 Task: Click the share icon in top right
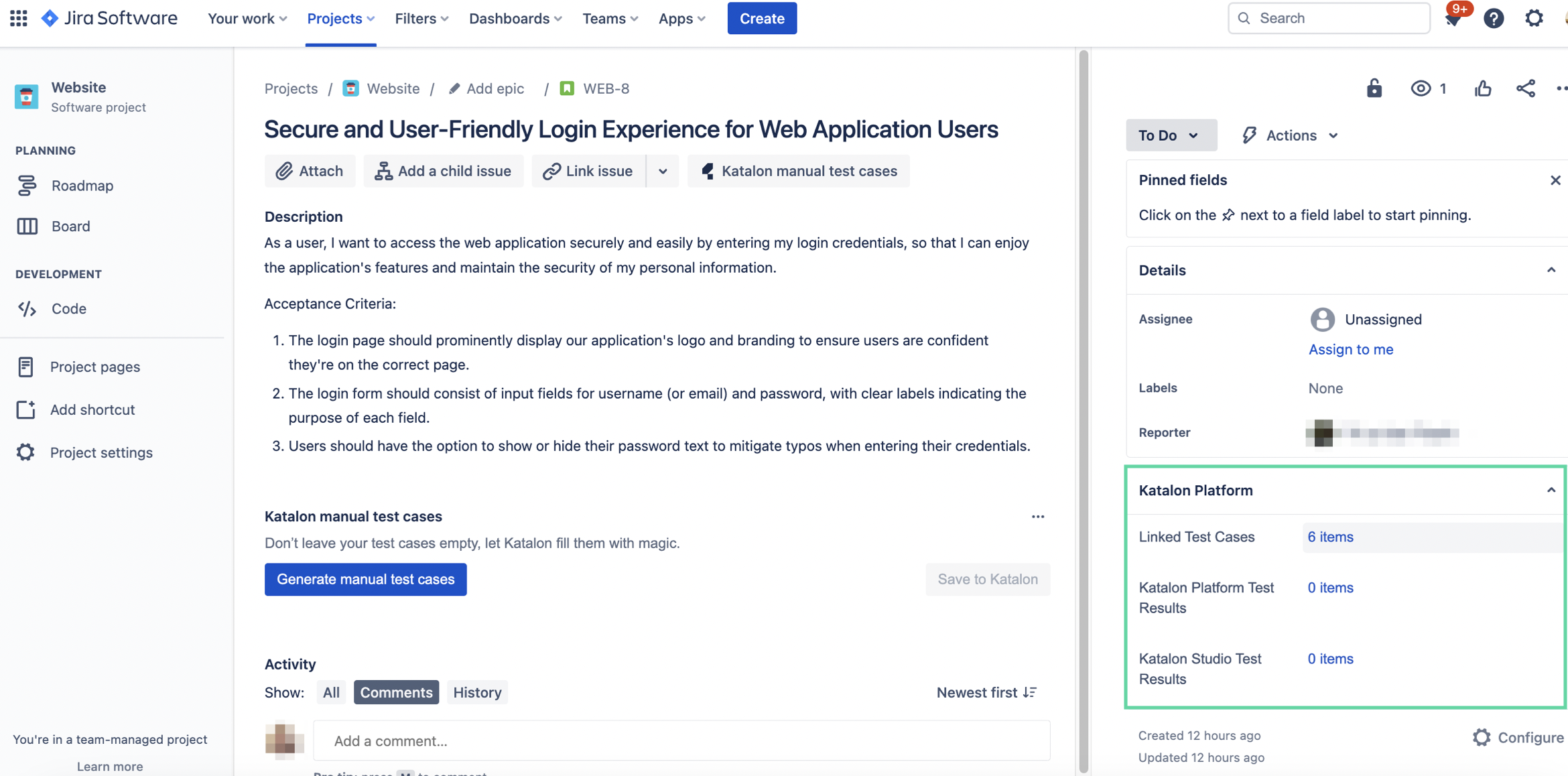[x=1524, y=88]
